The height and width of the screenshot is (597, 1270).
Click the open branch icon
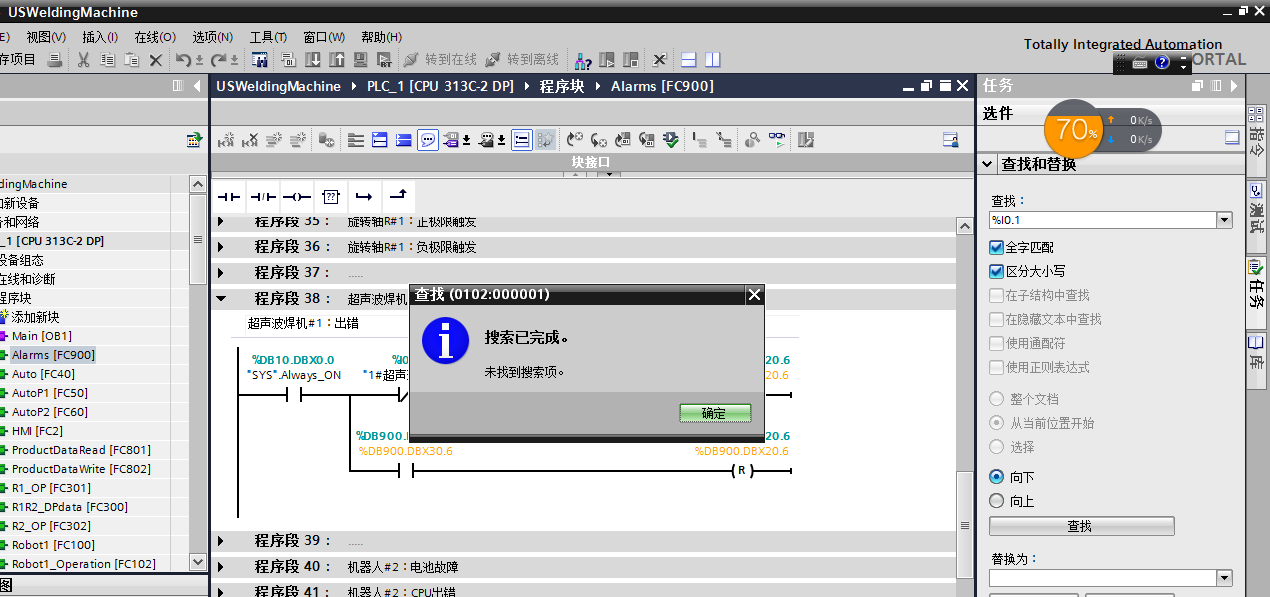pyautogui.click(x=364, y=197)
